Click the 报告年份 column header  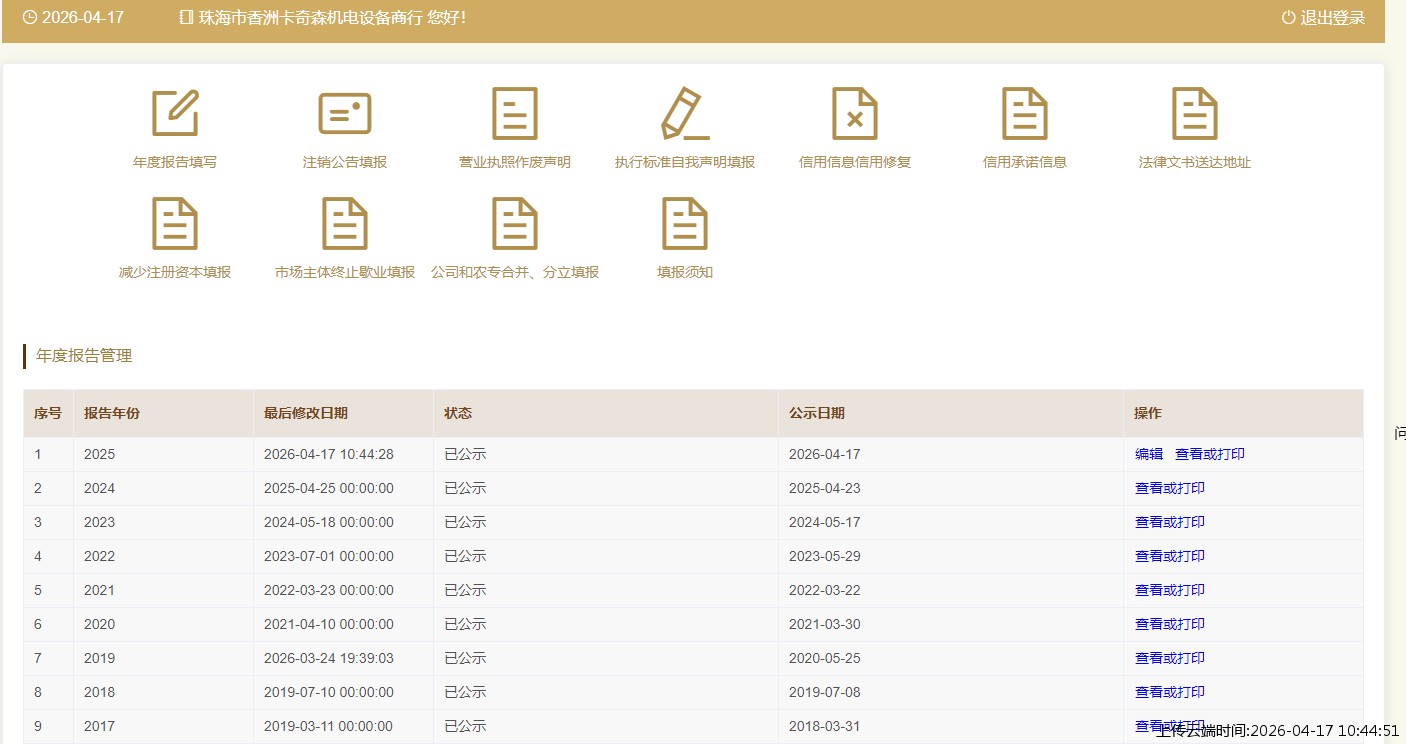point(112,413)
